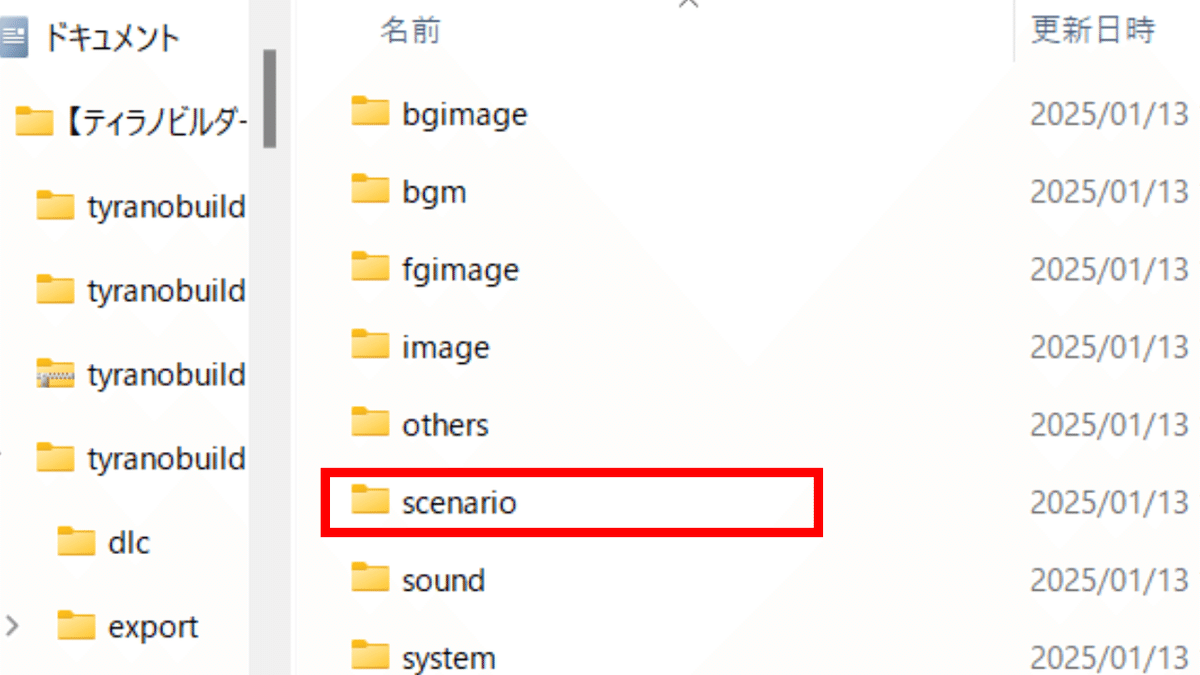Screen dimensions: 1200x675
Task: Open the zipped tyranobuild archive in sidebar
Action: click(140, 375)
